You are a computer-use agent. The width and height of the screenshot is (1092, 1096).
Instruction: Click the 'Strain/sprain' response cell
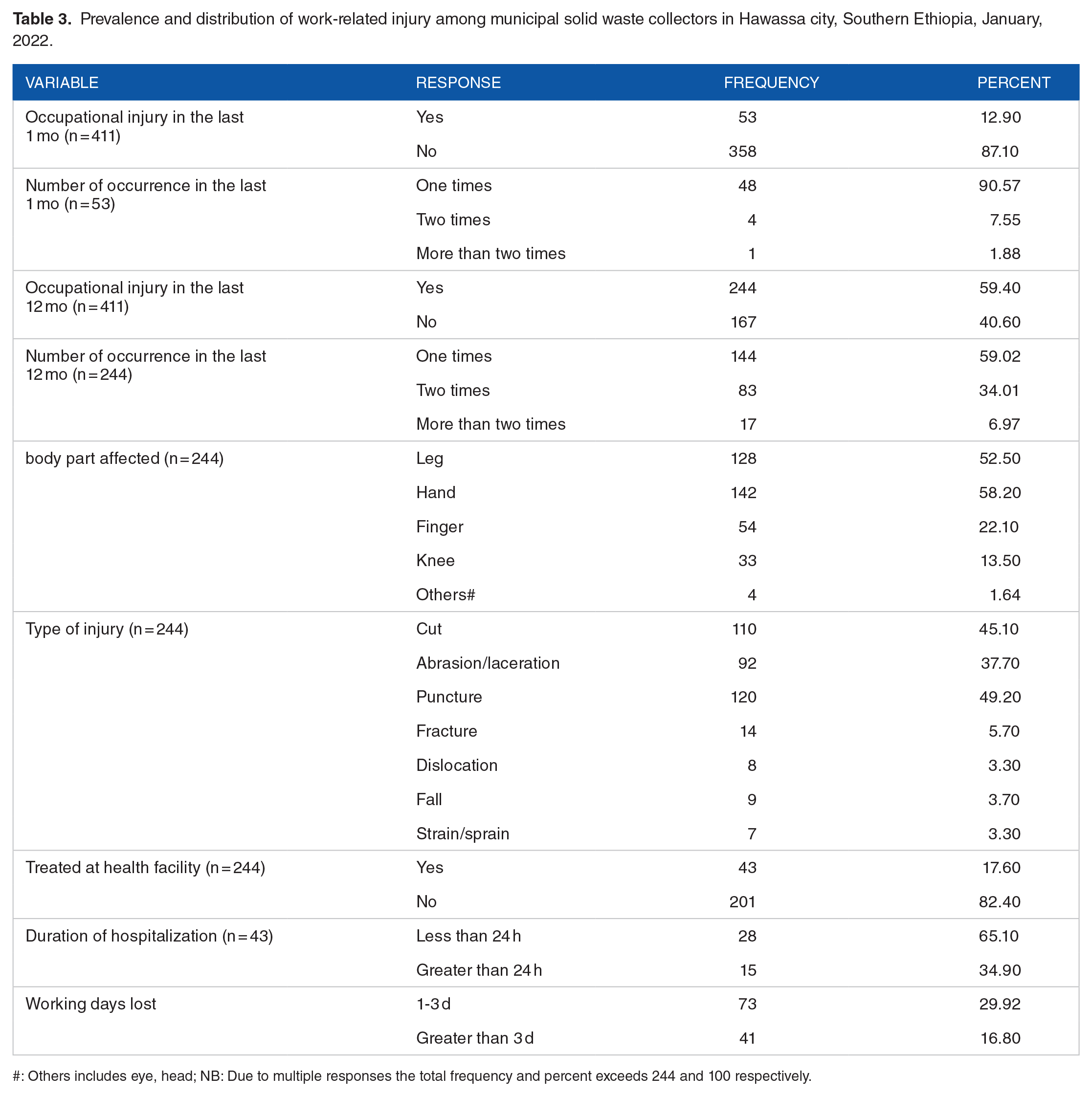pyautogui.click(x=463, y=833)
